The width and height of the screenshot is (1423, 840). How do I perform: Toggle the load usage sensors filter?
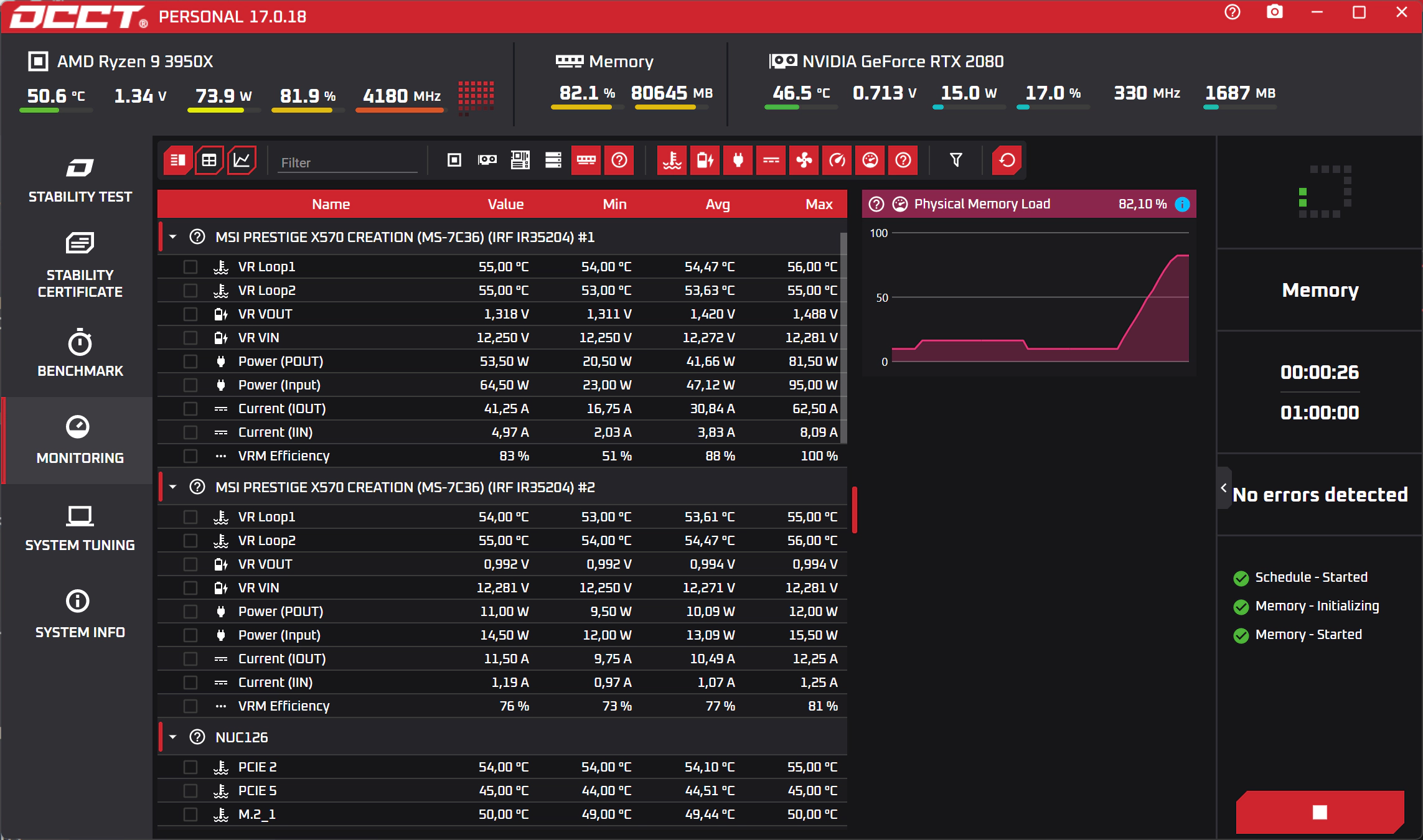(x=870, y=161)
